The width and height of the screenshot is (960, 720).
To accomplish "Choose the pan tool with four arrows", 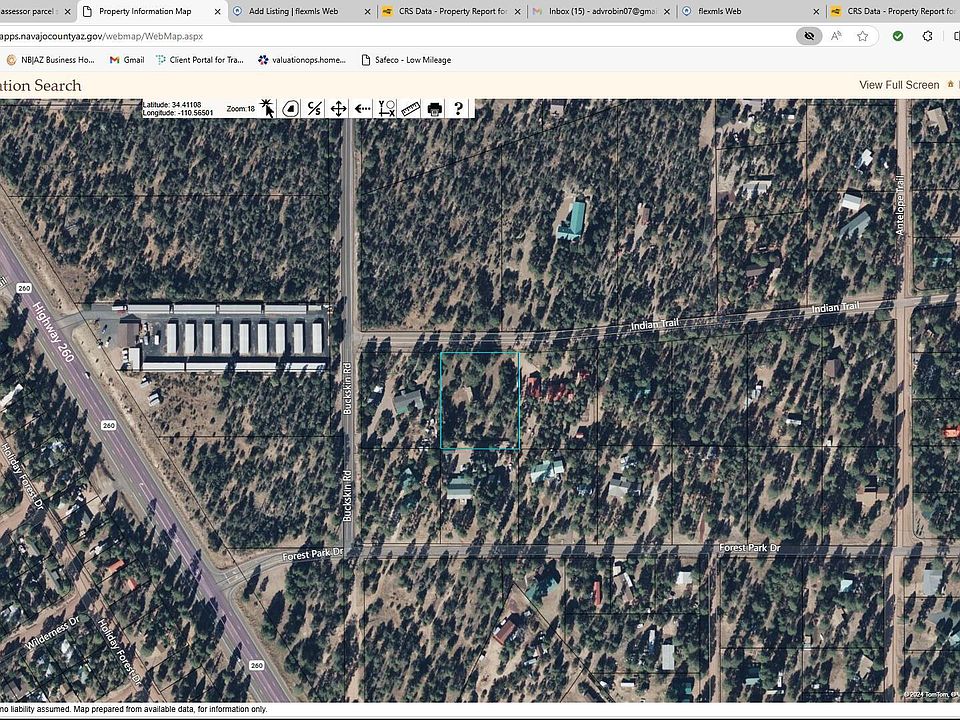I will 338,108.
